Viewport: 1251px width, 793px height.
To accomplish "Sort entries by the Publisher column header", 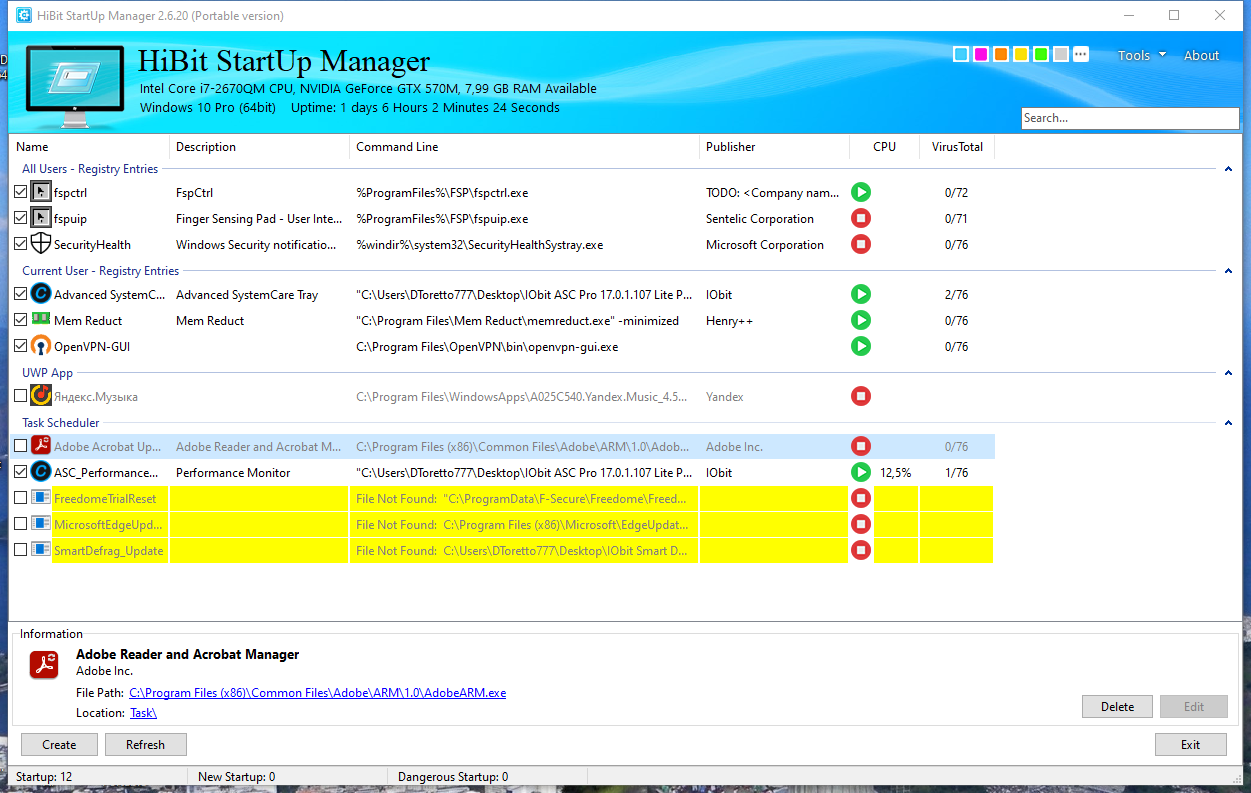I will [x=730, y=147].
